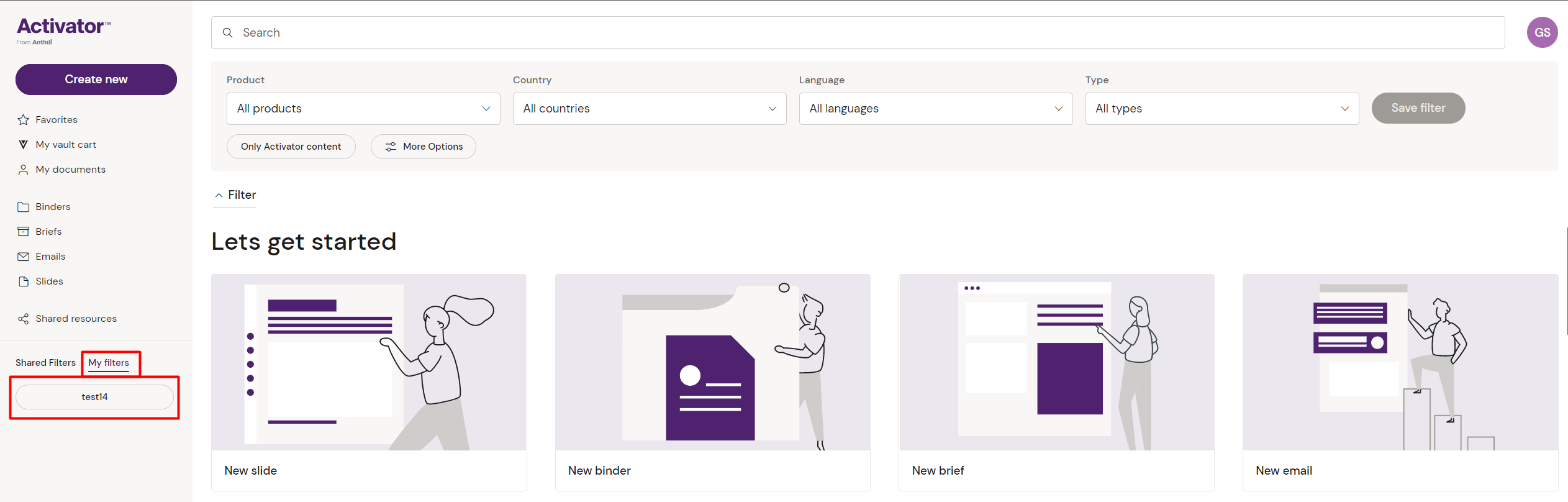Expand the All products dropdown

point(363,109)
